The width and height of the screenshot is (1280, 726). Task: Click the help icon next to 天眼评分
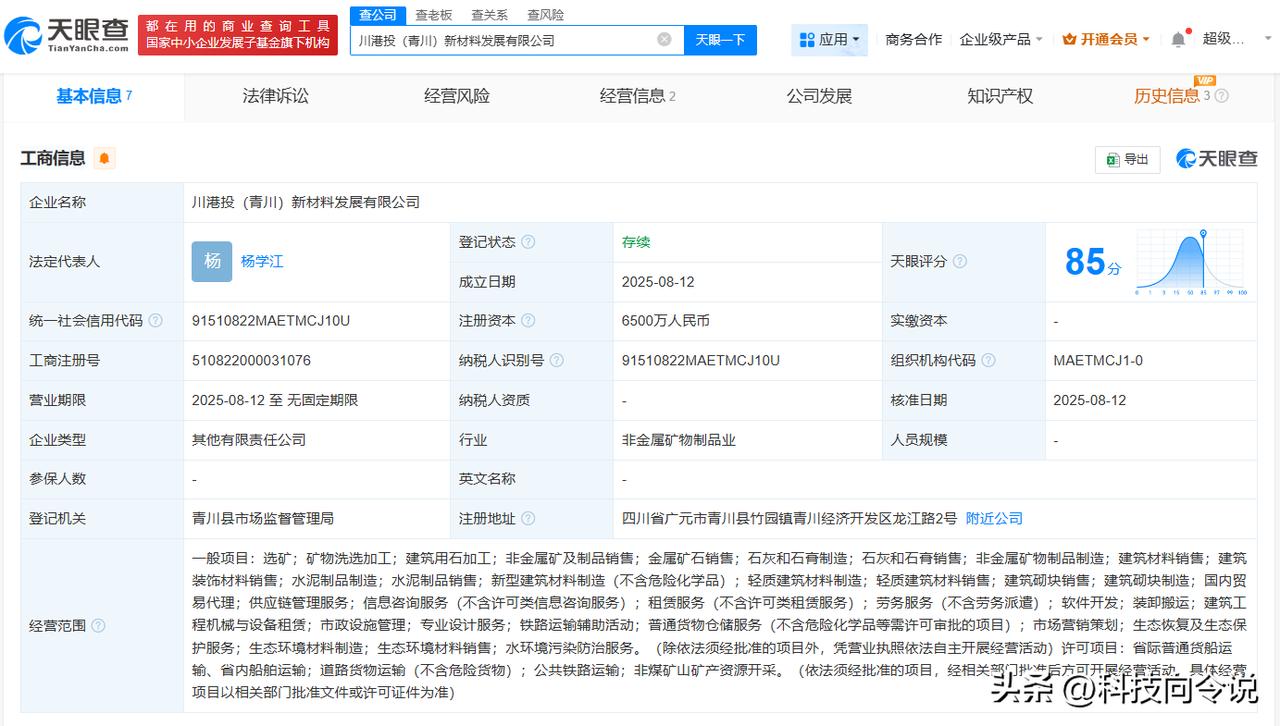pos(960,261)
